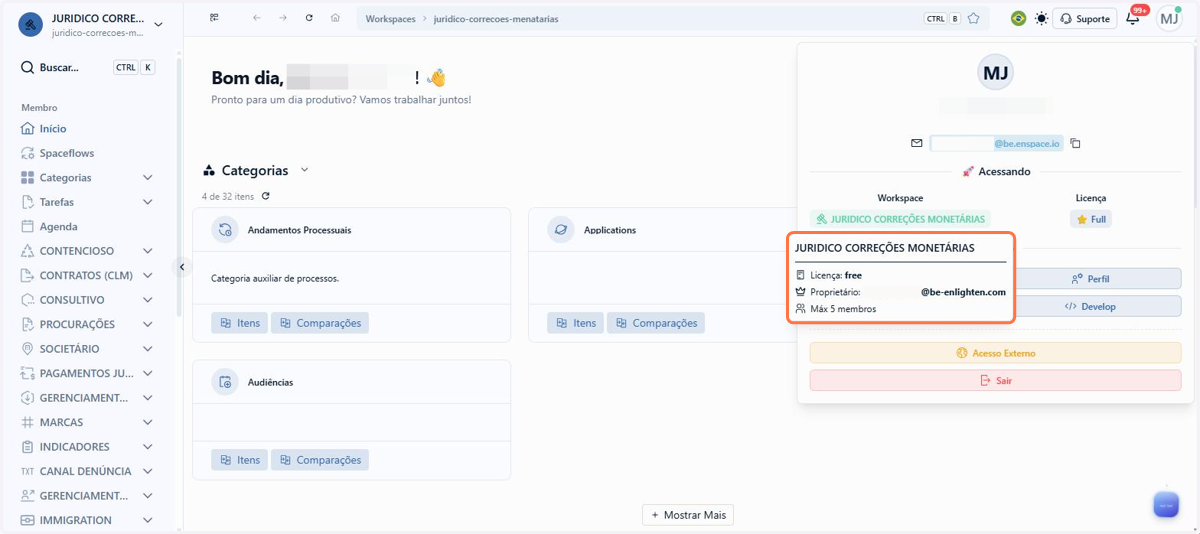The width and height of the screenshot is (1200, 534).
Task: Click the PROCURAÇÕES sidebar icon
Action: click(x=28, y=324)
